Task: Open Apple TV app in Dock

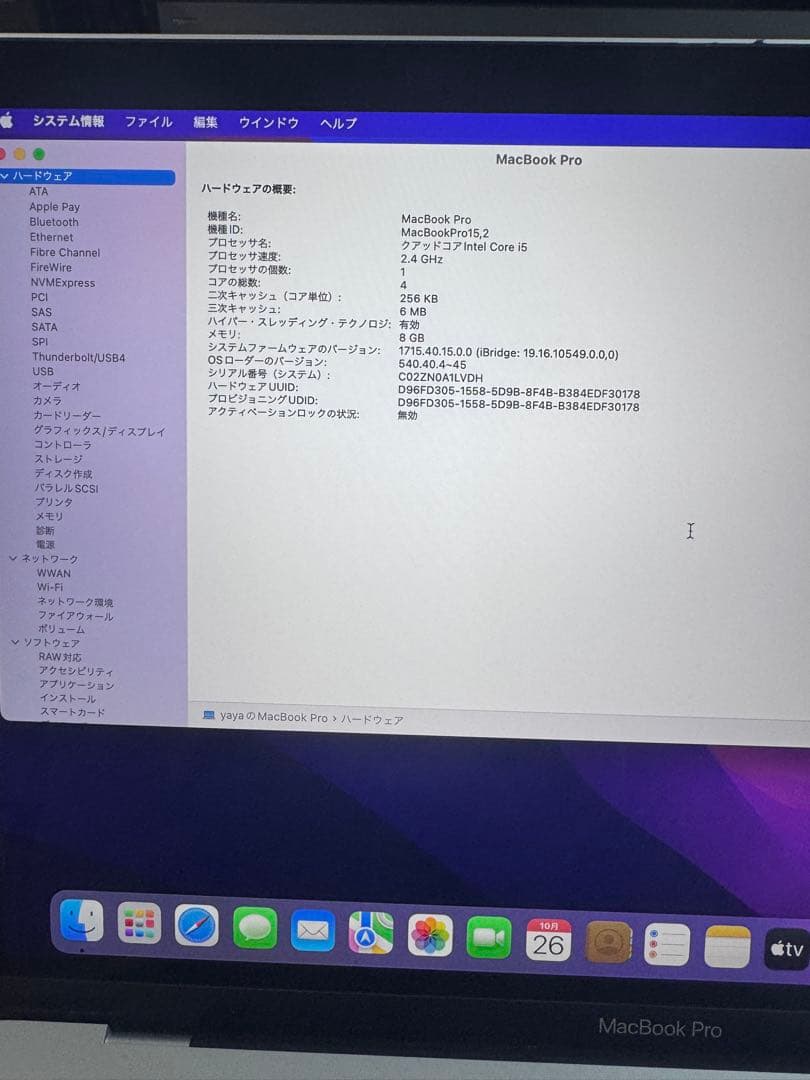Action: pos(786,949)
